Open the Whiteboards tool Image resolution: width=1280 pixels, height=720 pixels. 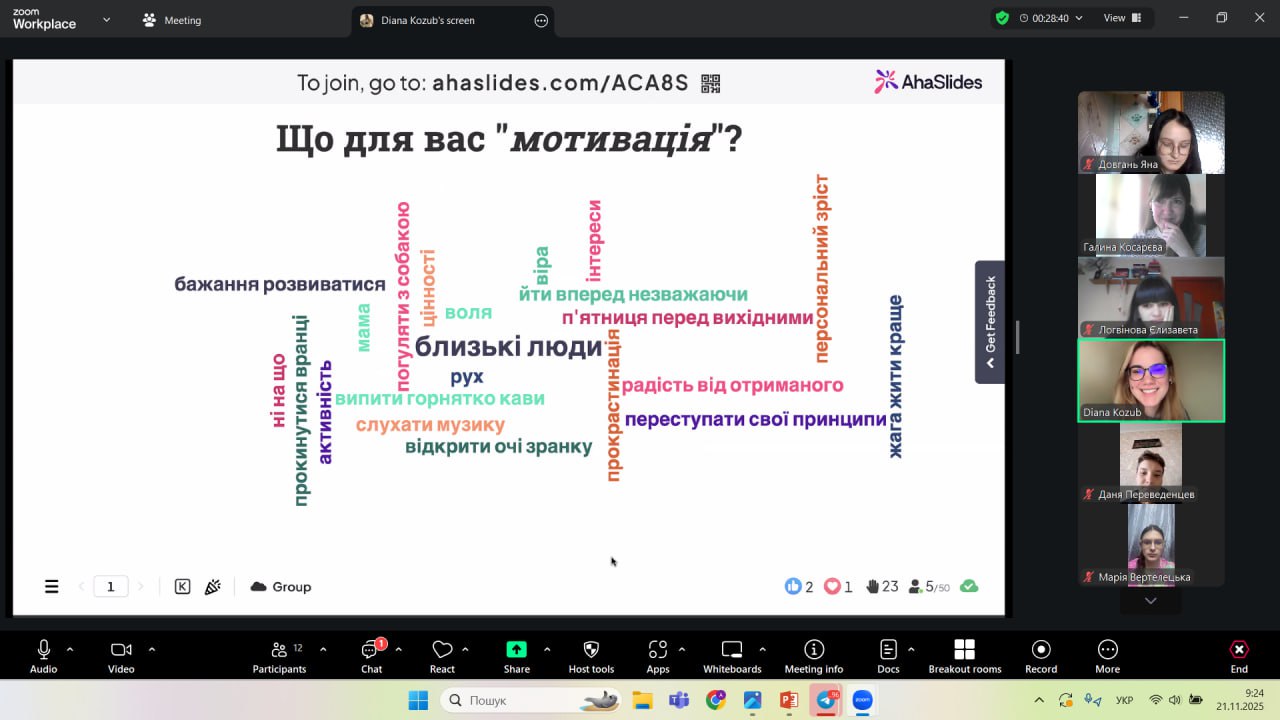point(732,650)
